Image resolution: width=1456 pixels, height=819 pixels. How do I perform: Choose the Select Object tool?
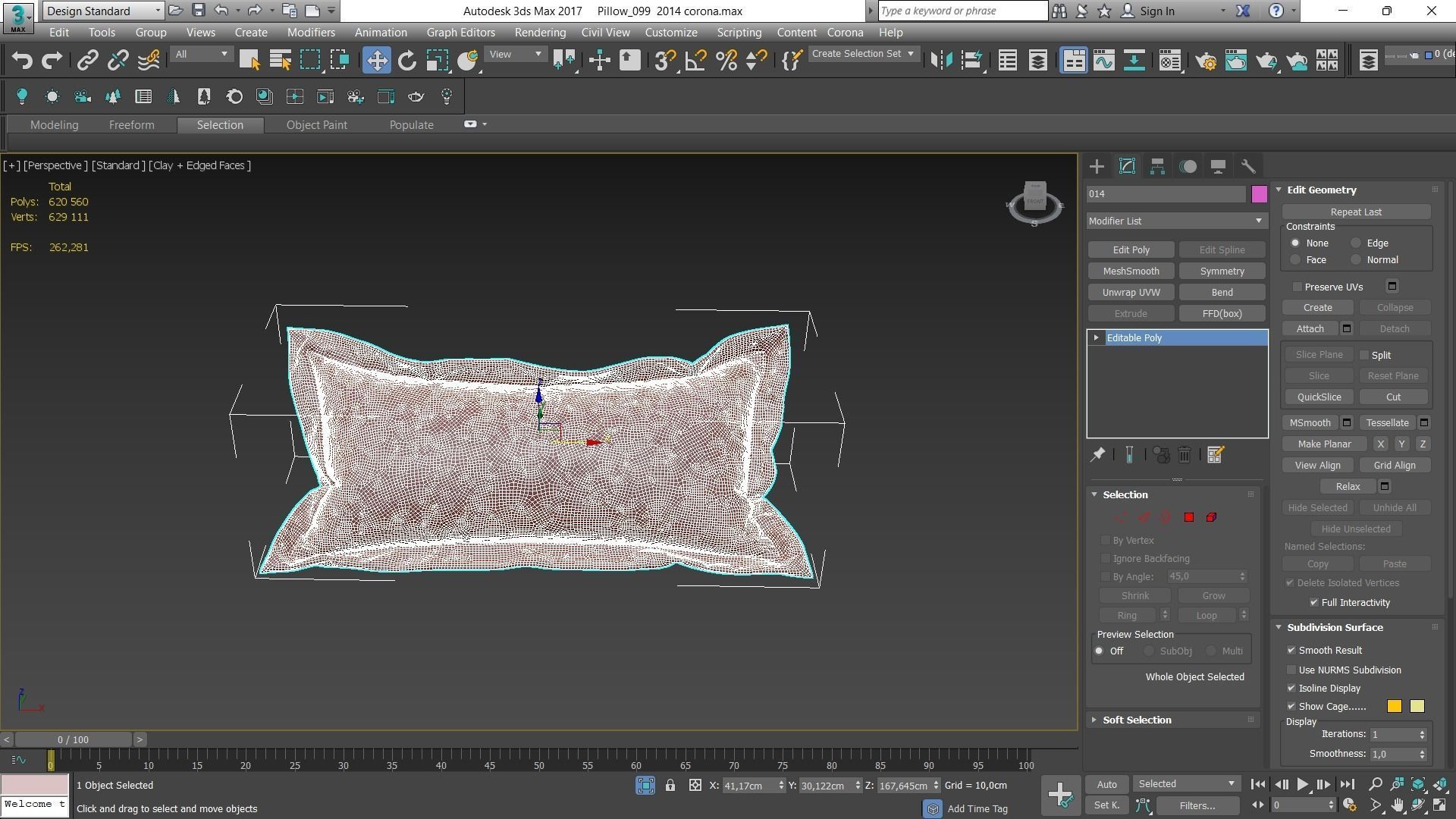[x=249, y=60]
